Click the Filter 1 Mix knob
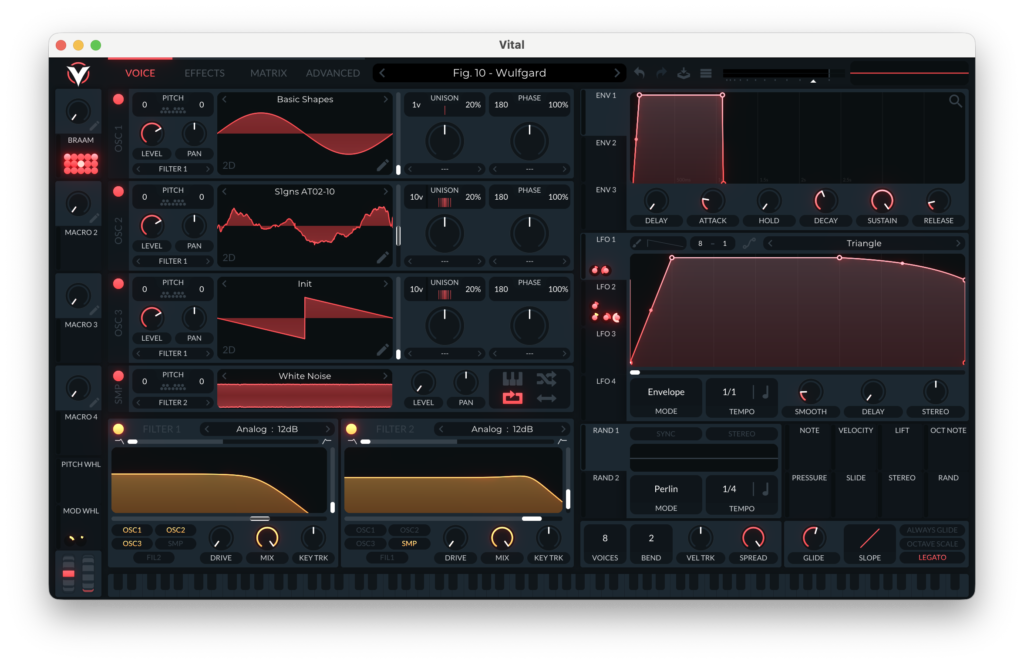1024x664 pixels. coord(267,538)
